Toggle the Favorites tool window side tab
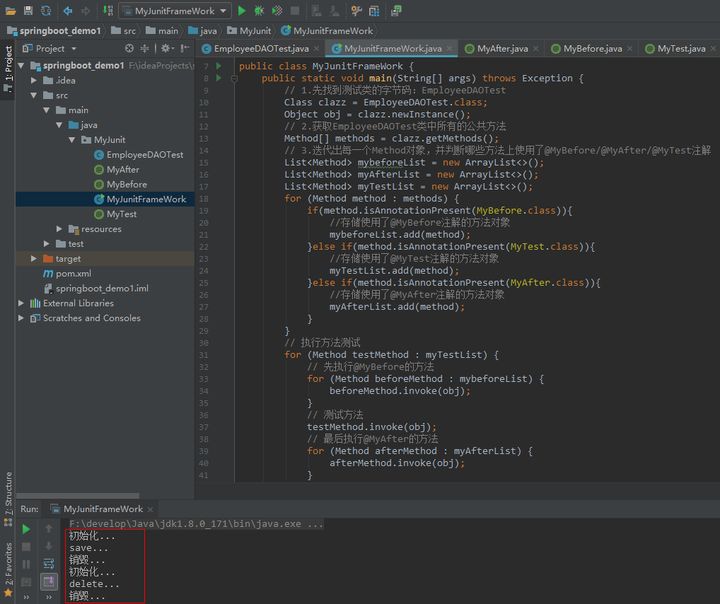 coord(8,570)
